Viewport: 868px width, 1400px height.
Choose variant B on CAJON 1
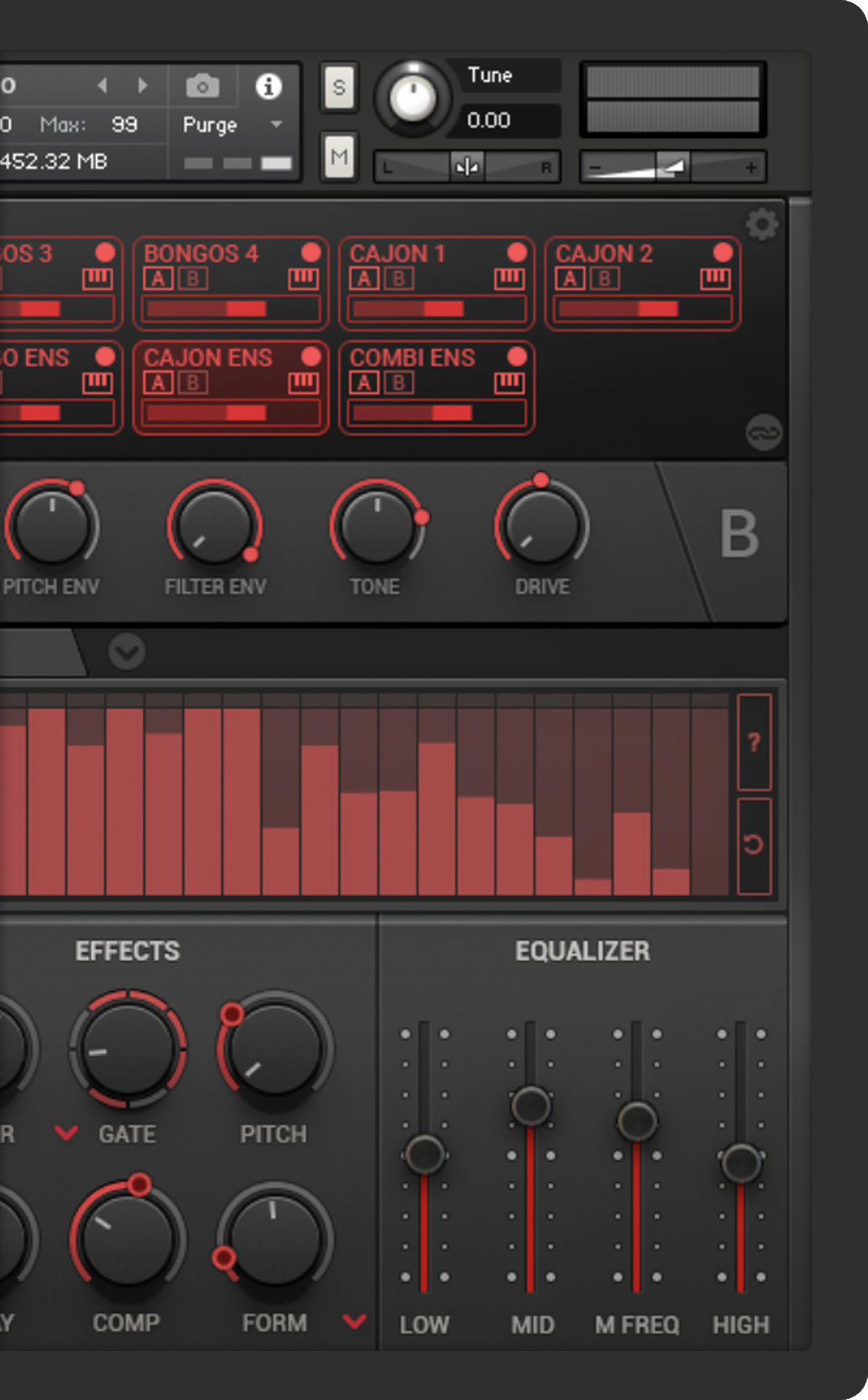399,279
